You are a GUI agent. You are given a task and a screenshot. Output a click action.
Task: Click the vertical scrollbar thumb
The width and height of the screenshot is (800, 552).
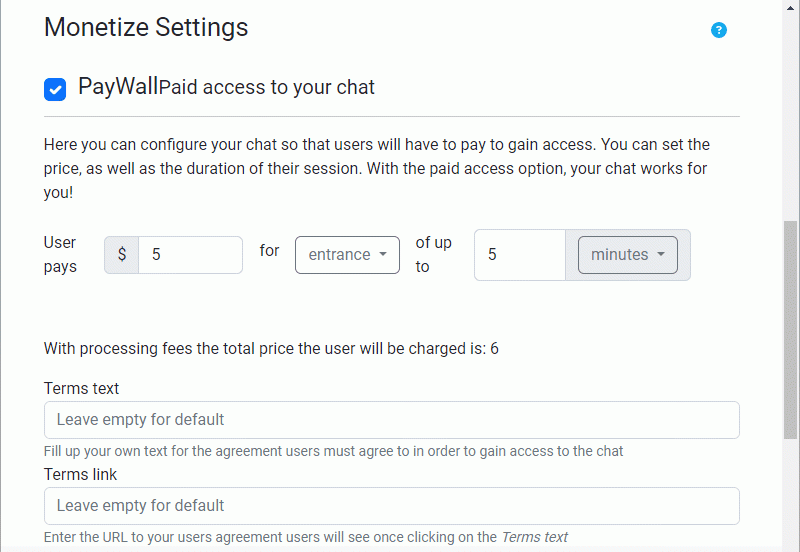(791, 330)
